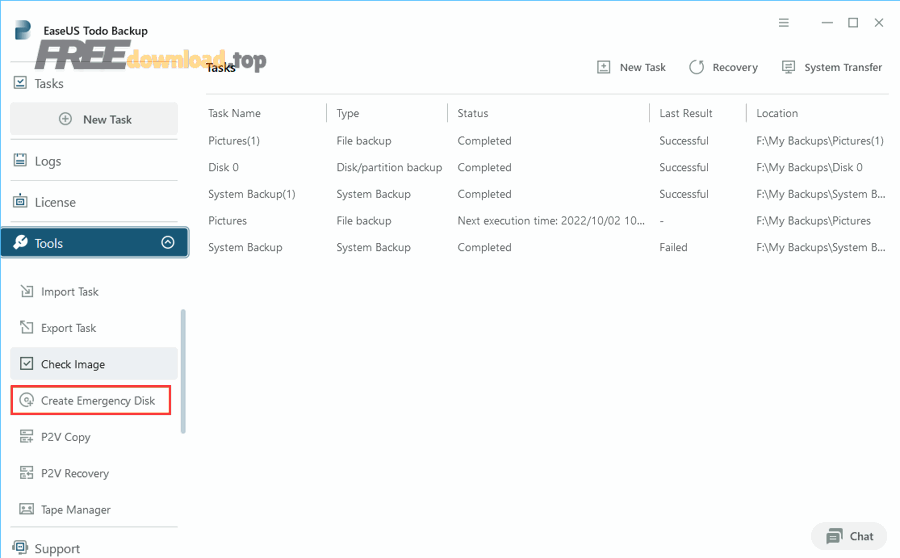
Task: Select the System Backup(1) task row
Action: (x=547, y=194)
